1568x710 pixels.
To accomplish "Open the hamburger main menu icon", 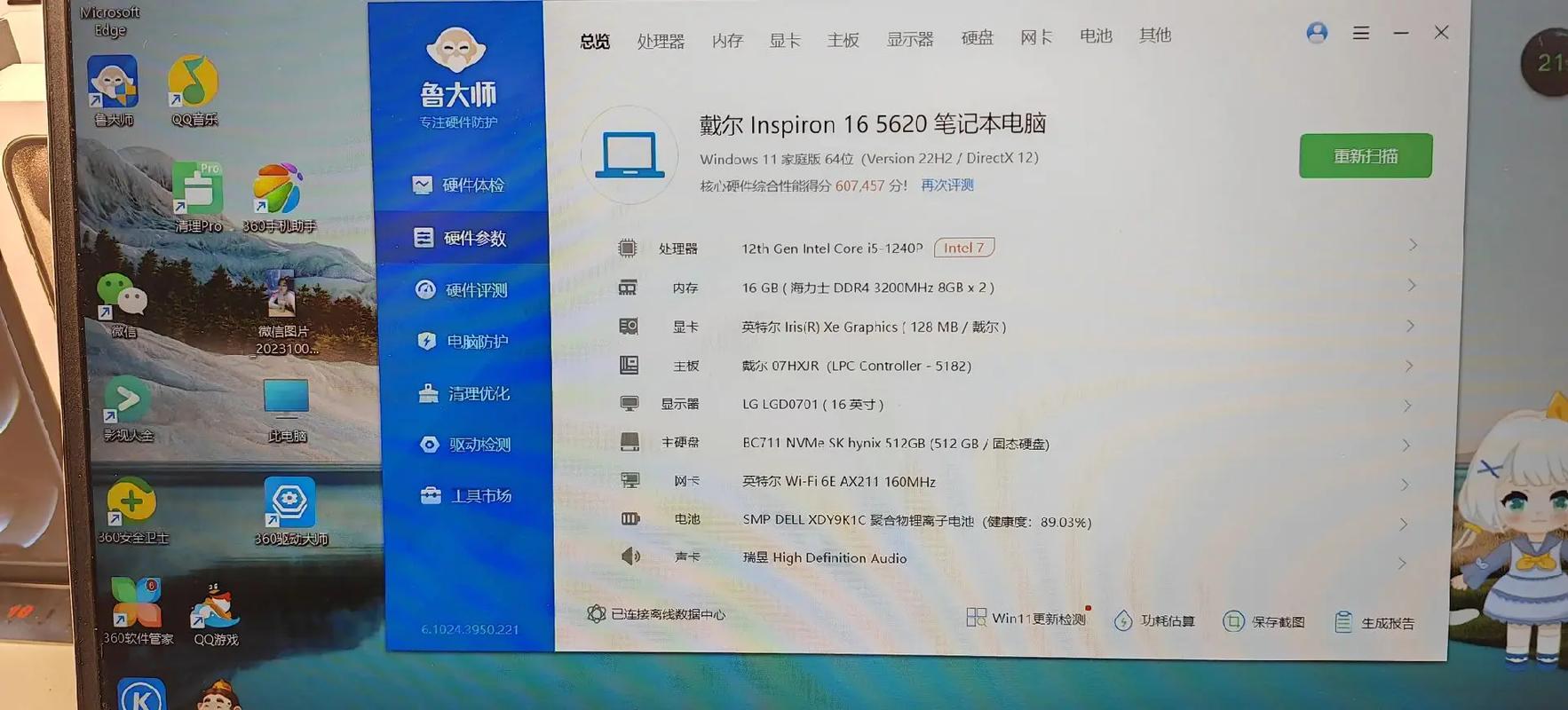I will (x=1360, y=34).
